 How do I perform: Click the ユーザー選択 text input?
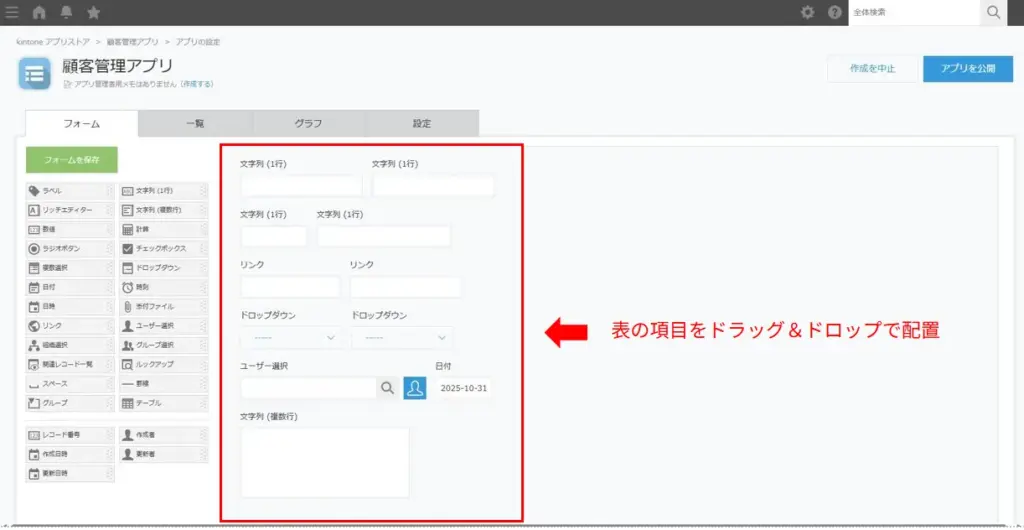(x=308, y=388)
